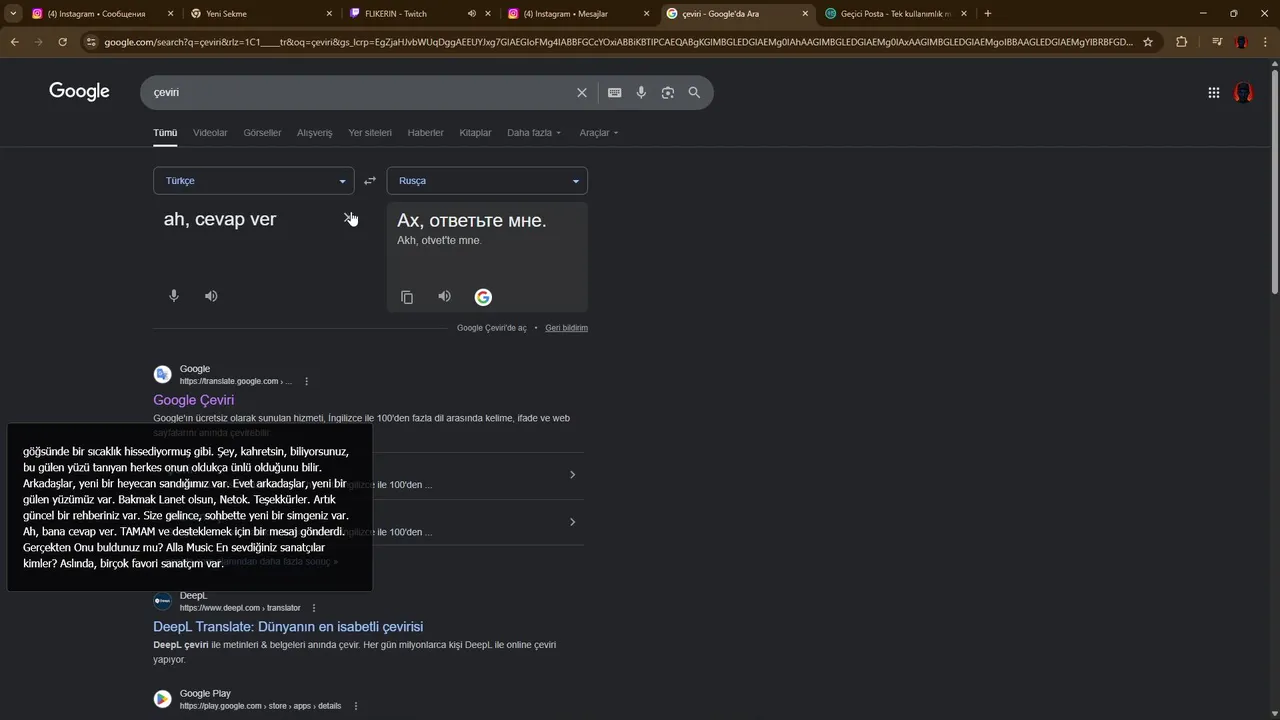Viewport: 1280px width, 720px height.
Task: Open the Google account avatar menu
Action: click(1243, 92)
